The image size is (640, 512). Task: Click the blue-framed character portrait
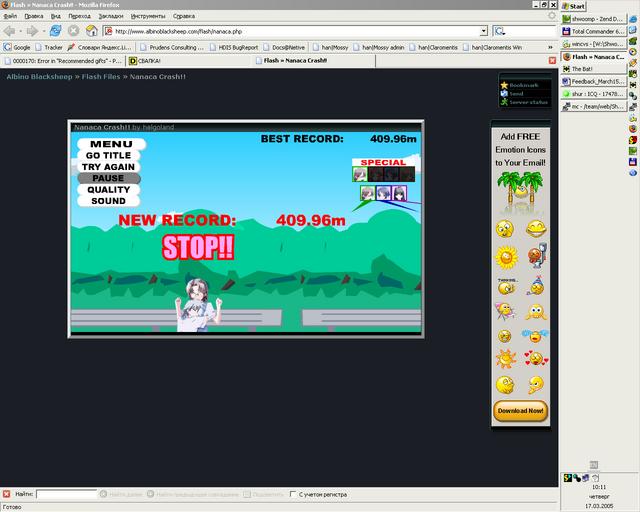383,193
